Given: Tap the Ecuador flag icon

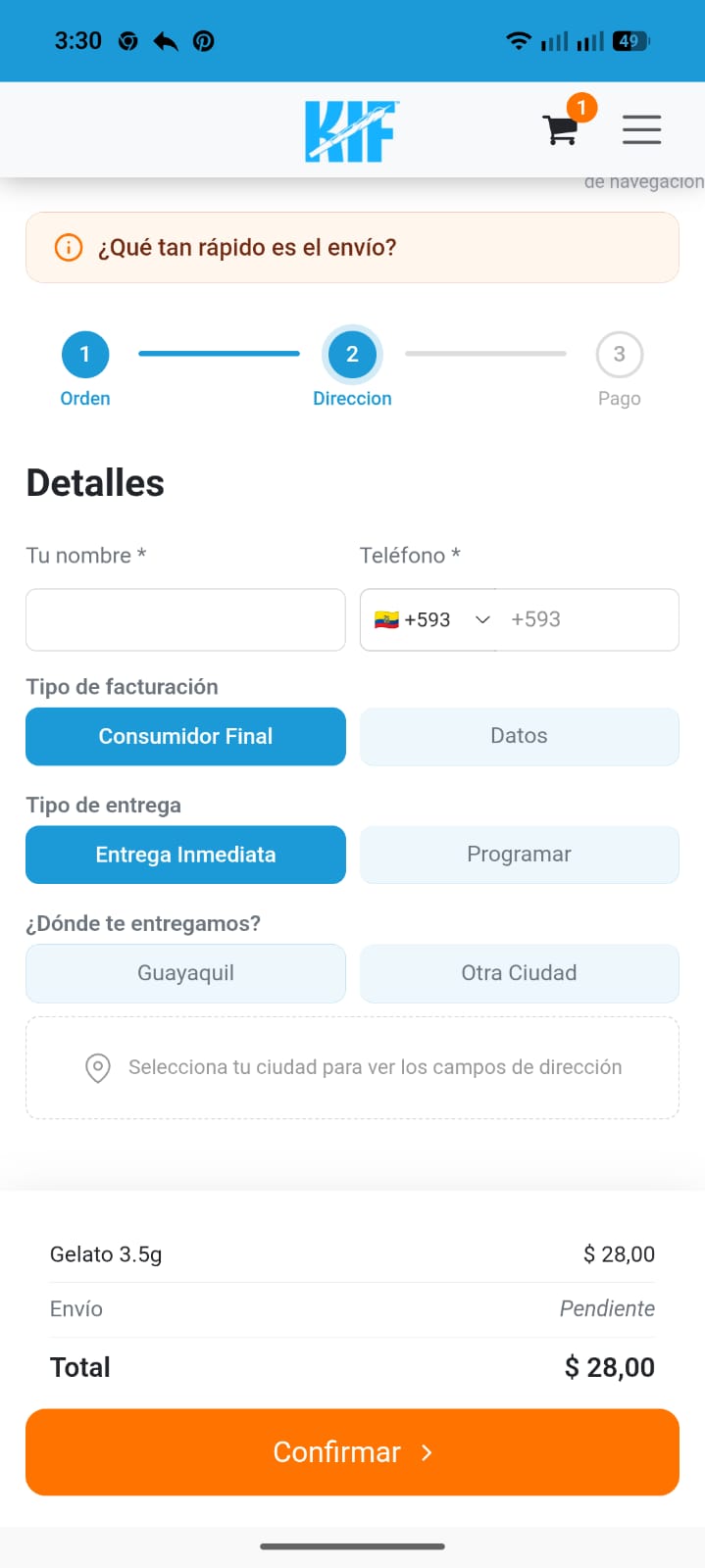Looking at the screenshot, I should (386, 619).
